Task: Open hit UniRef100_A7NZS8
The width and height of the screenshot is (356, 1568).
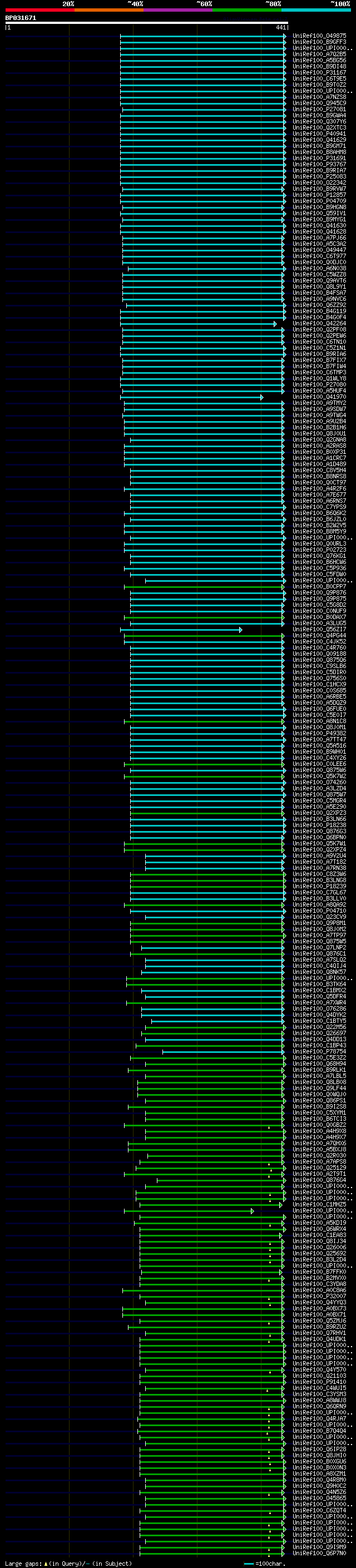Action: click(x=319, y=97)
